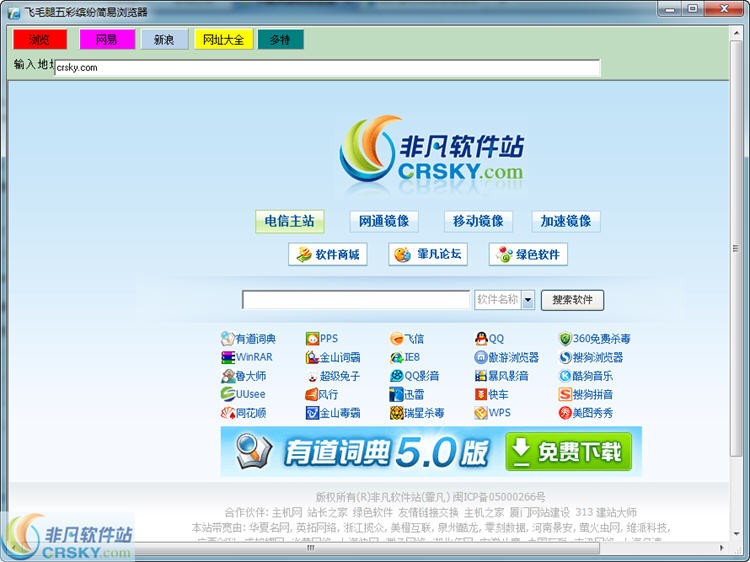Maximize the browser window
Image resolution: width=750 pixels, height=562 pixels.
click(693, 8)
